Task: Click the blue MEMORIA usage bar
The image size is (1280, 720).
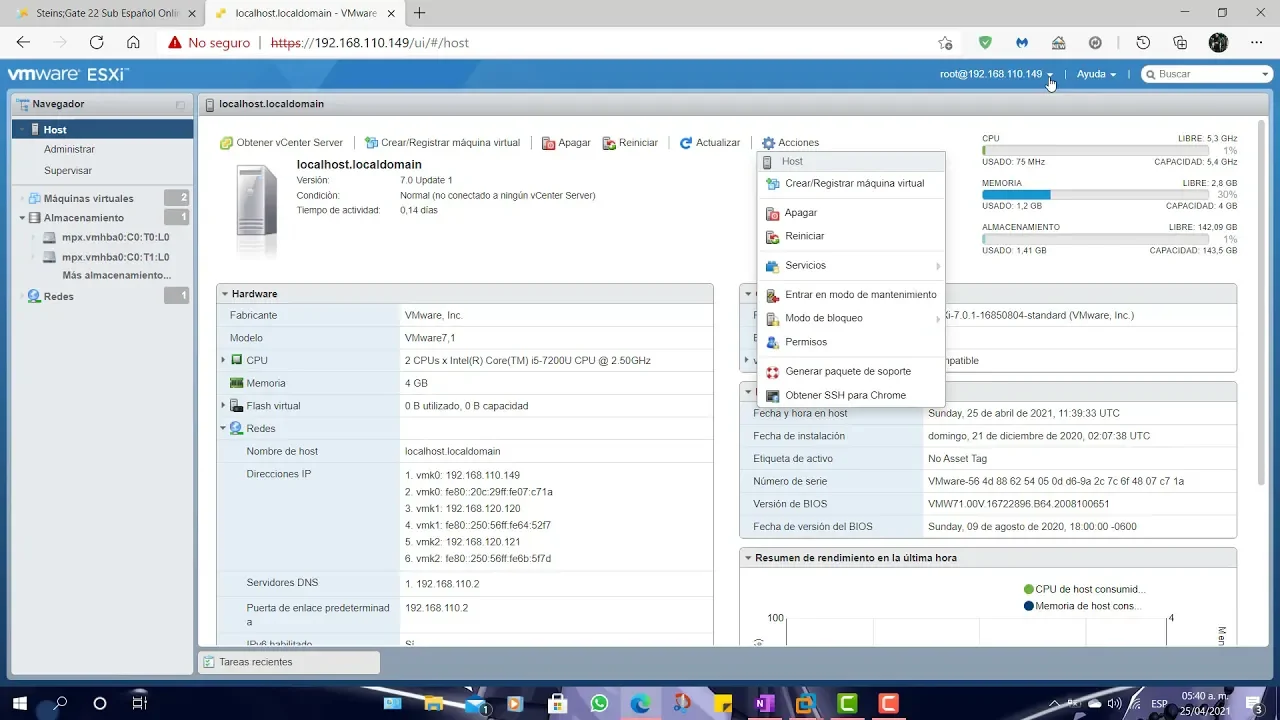Action: 1016,195
